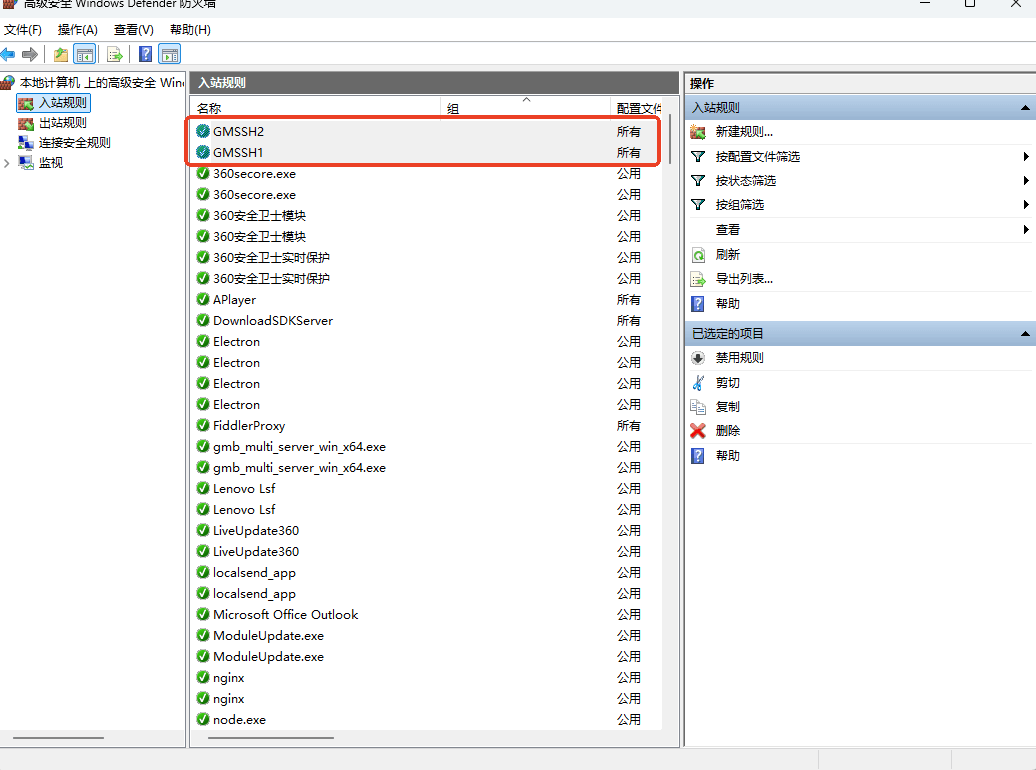
Task: Select the Microsoft Office Outlook rule
Action: click(426, 615)
